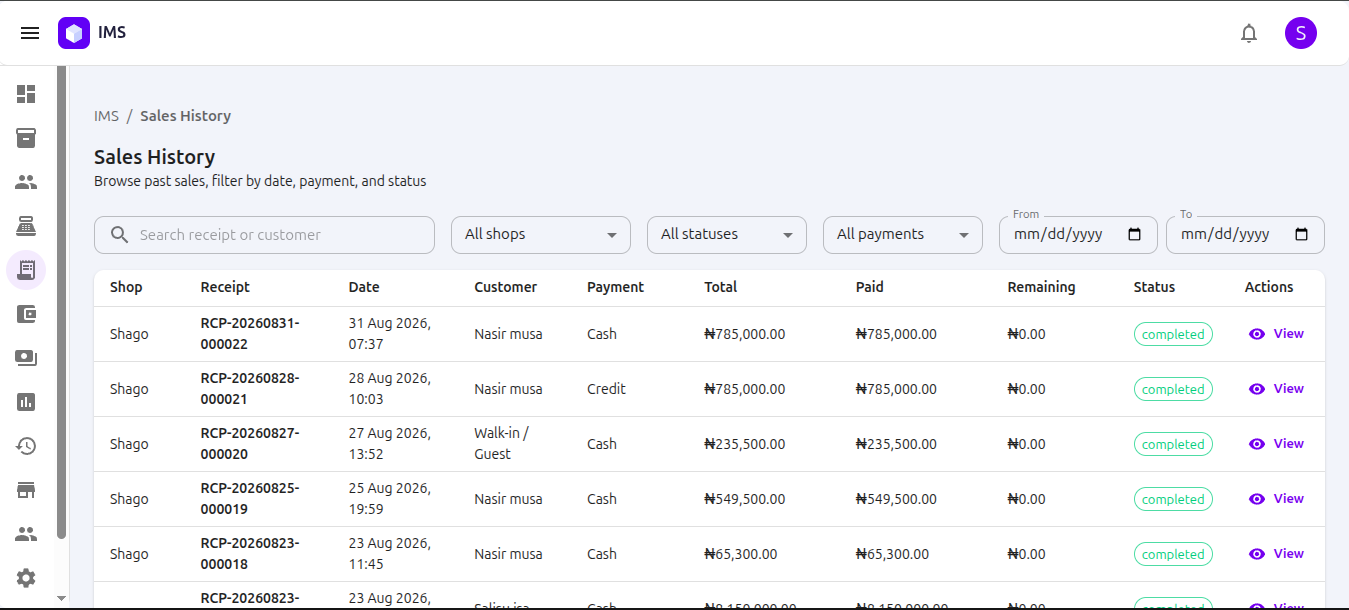Click the Actions column header
1349x610 pixels.
click(x=1269, y=287)
